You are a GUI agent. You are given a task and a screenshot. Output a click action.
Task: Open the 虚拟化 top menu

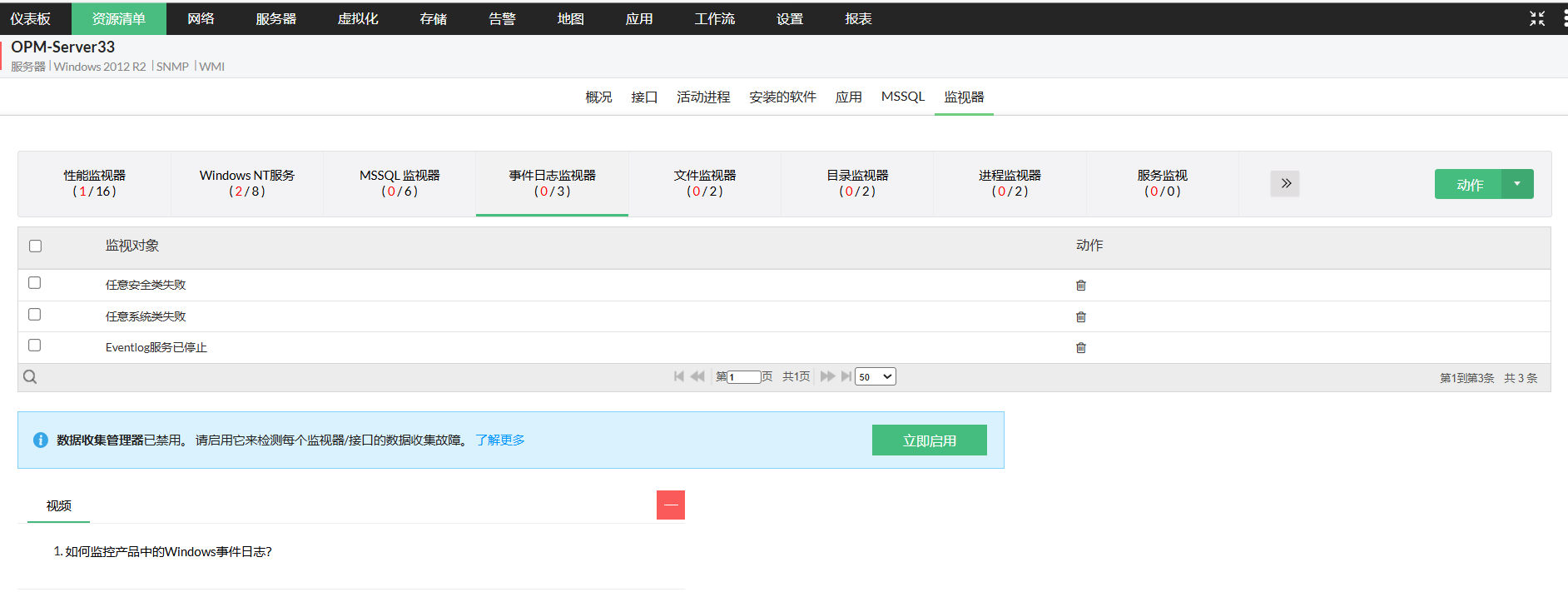[x=358, y=18]
